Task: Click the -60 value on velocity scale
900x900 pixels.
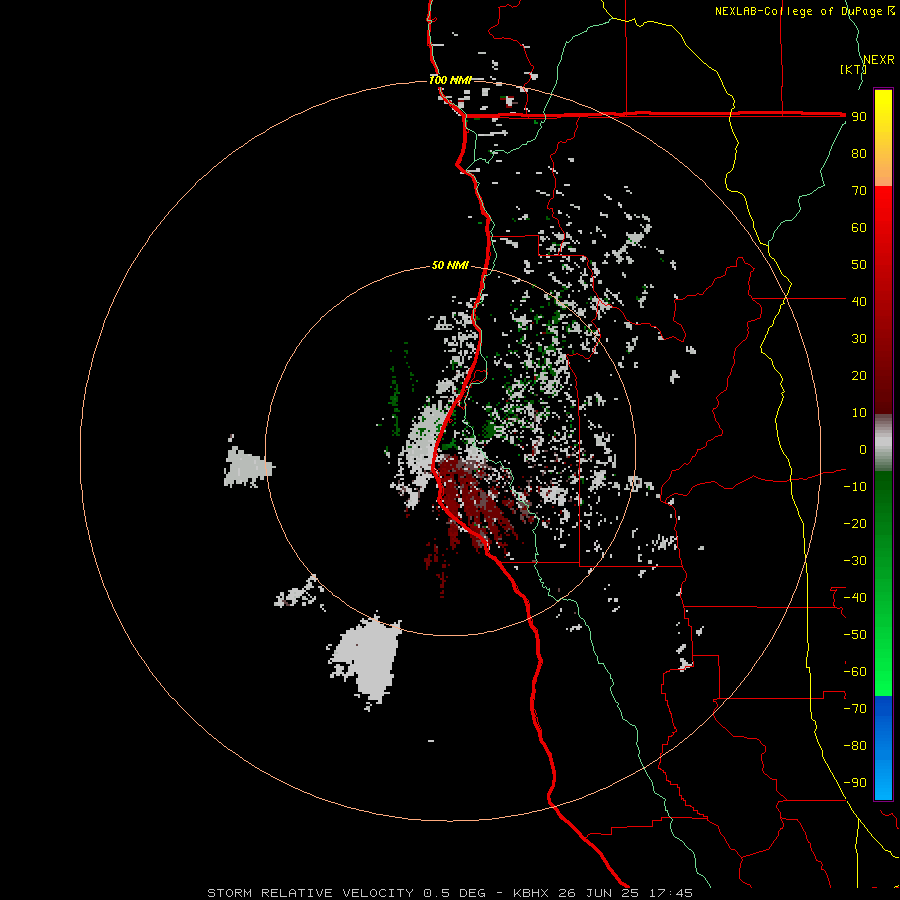Action: pyautogui.click(x=855, y=672)
